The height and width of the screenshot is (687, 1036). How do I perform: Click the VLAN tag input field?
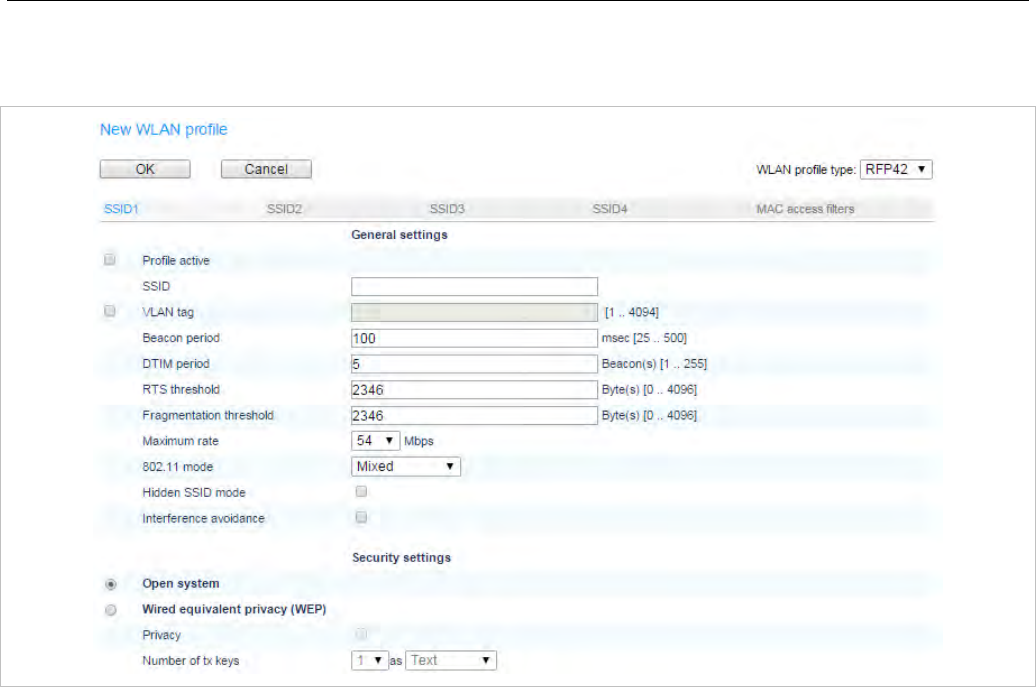474,312
